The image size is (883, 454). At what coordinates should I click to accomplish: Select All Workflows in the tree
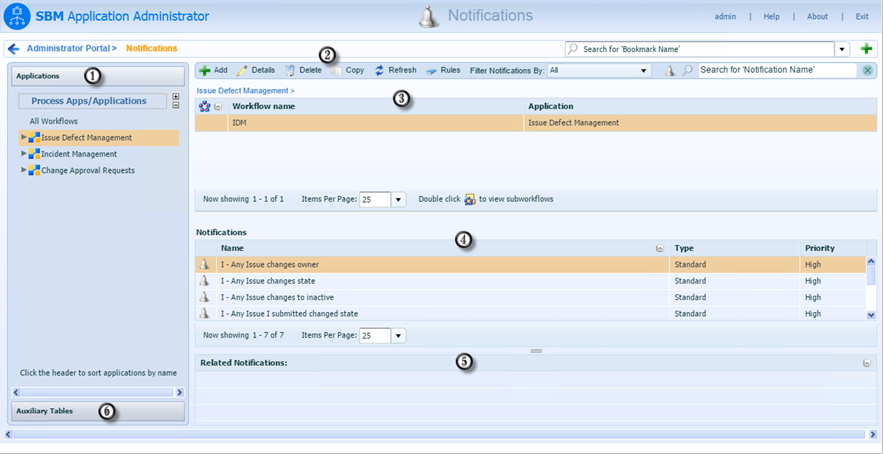54,121
